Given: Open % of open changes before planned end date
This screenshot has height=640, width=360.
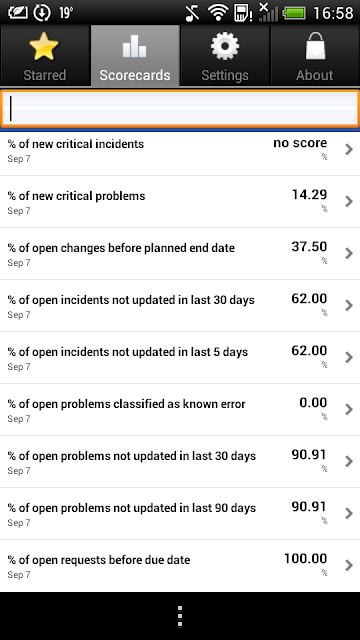Looking at the screenshot, I should [180, 253].
